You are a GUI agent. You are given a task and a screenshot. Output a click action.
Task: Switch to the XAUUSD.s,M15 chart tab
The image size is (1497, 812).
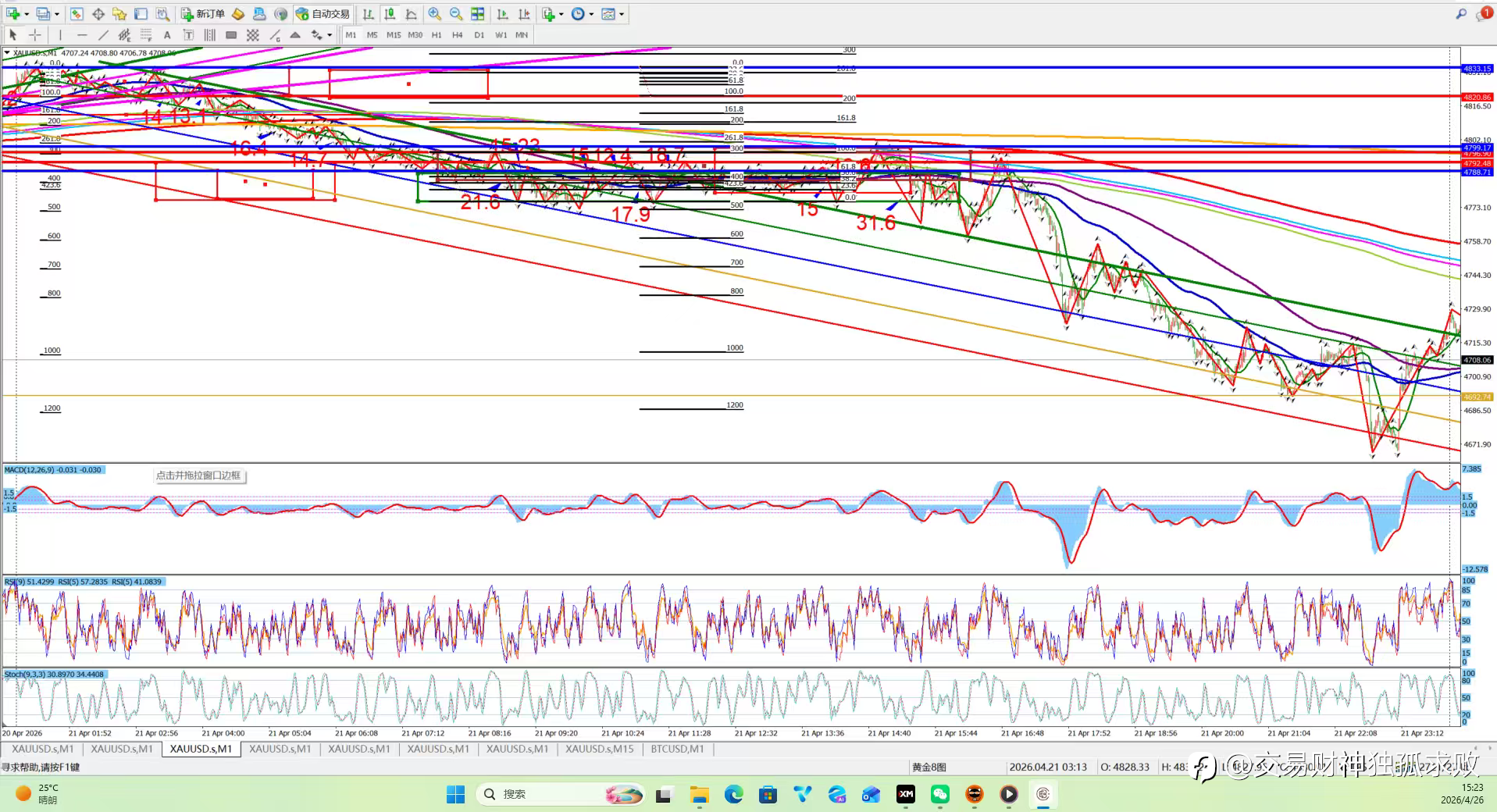[x=599, y=749]
